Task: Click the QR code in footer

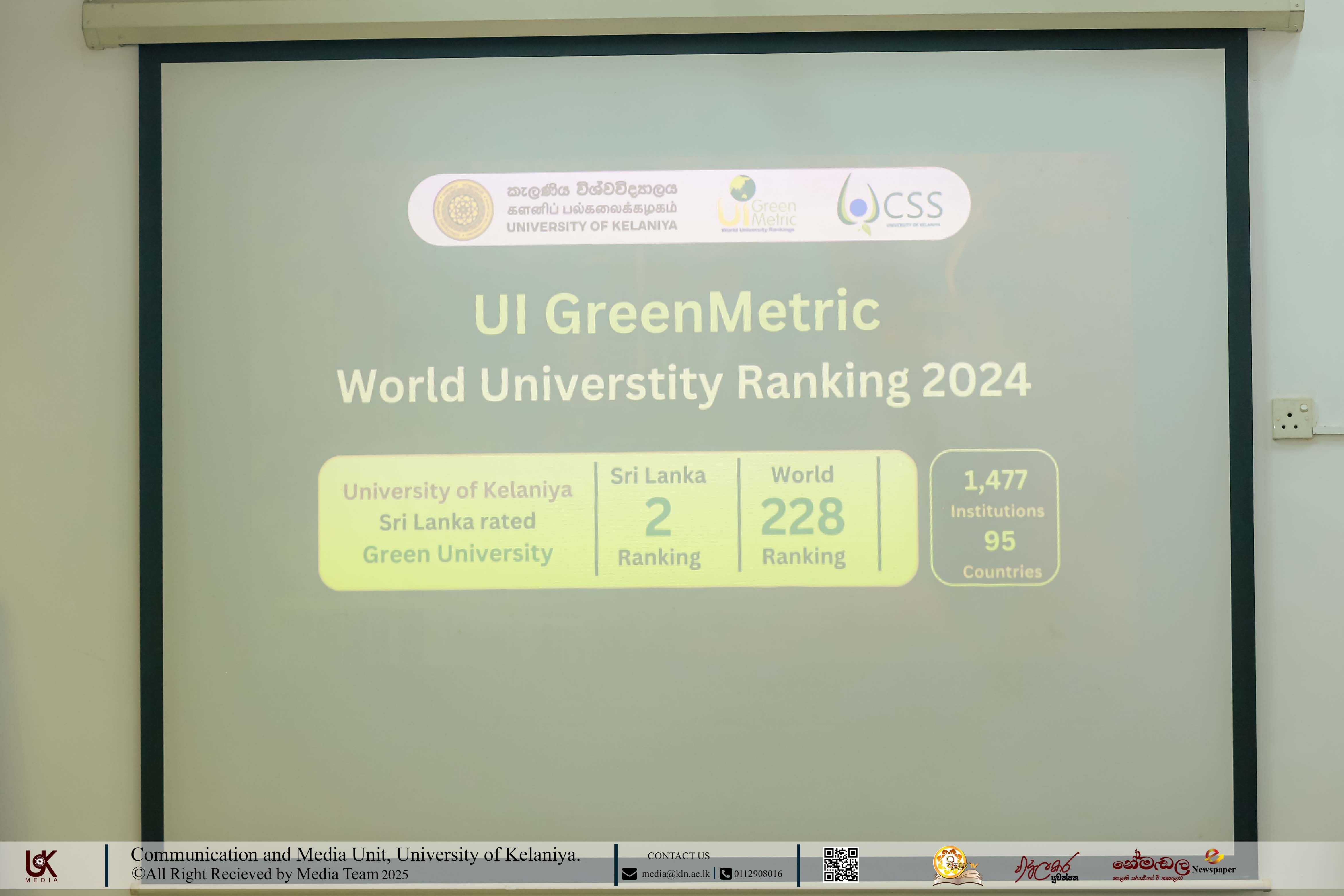Action: (x=841, y=864)
